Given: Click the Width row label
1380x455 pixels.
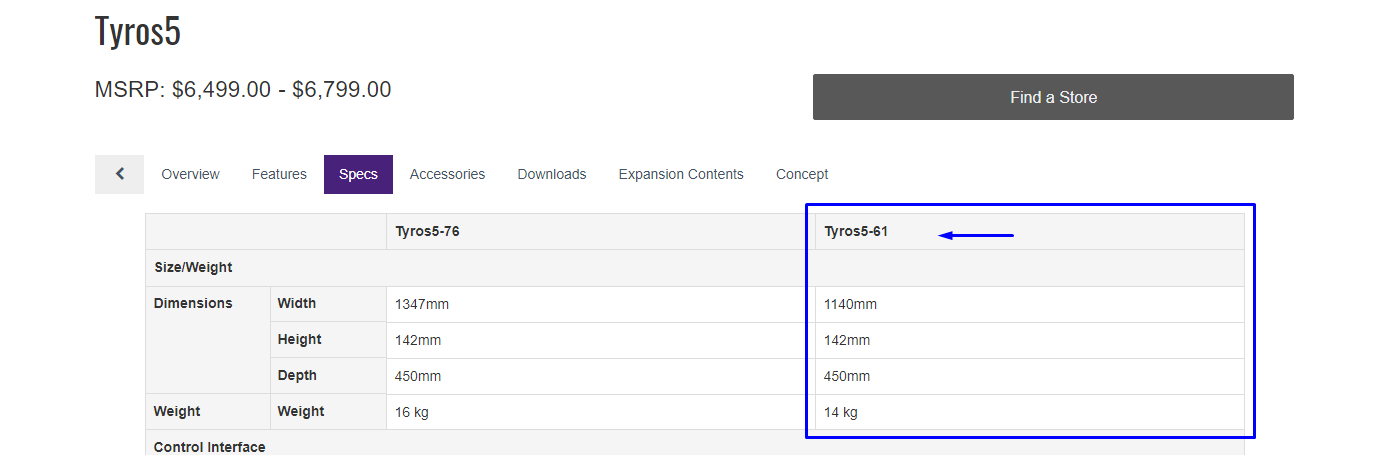Looking at the screenshot, I should click(297, 303).
